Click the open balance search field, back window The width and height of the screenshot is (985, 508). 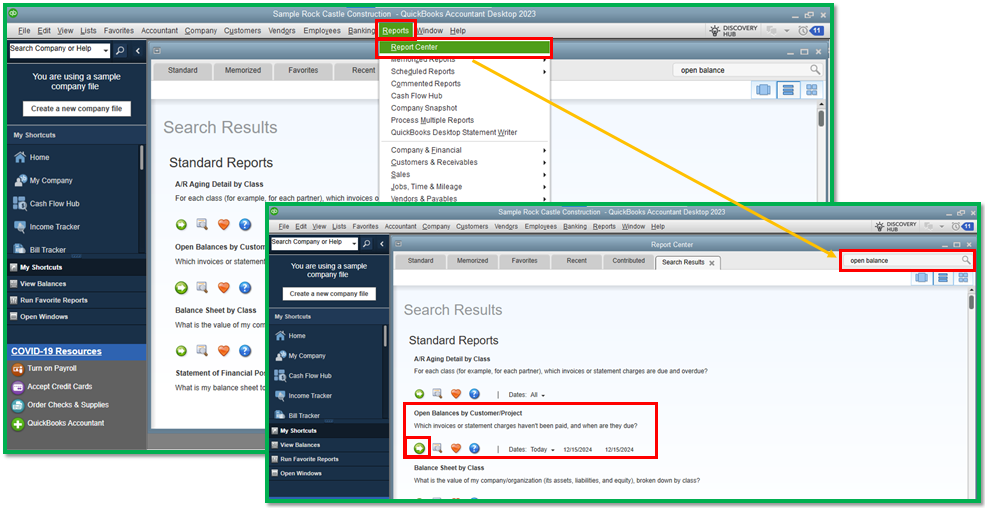click(x=747, y=70)
